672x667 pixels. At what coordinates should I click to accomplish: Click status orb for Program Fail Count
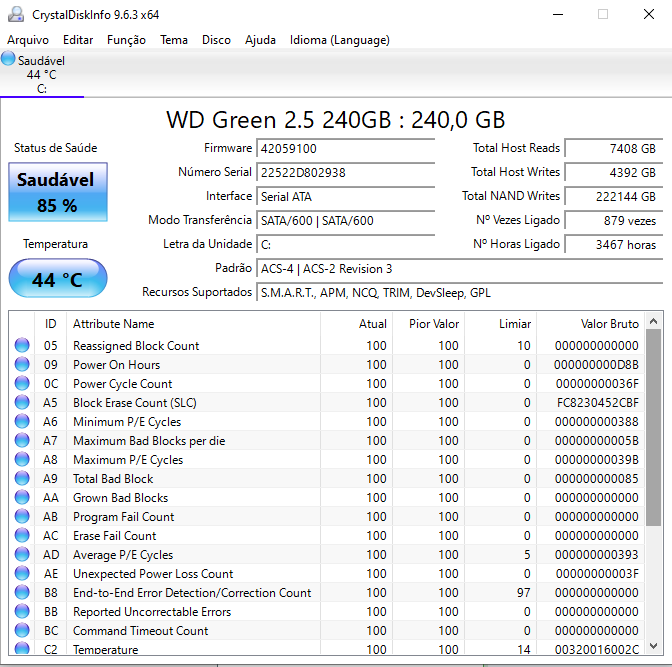[22, 516]
